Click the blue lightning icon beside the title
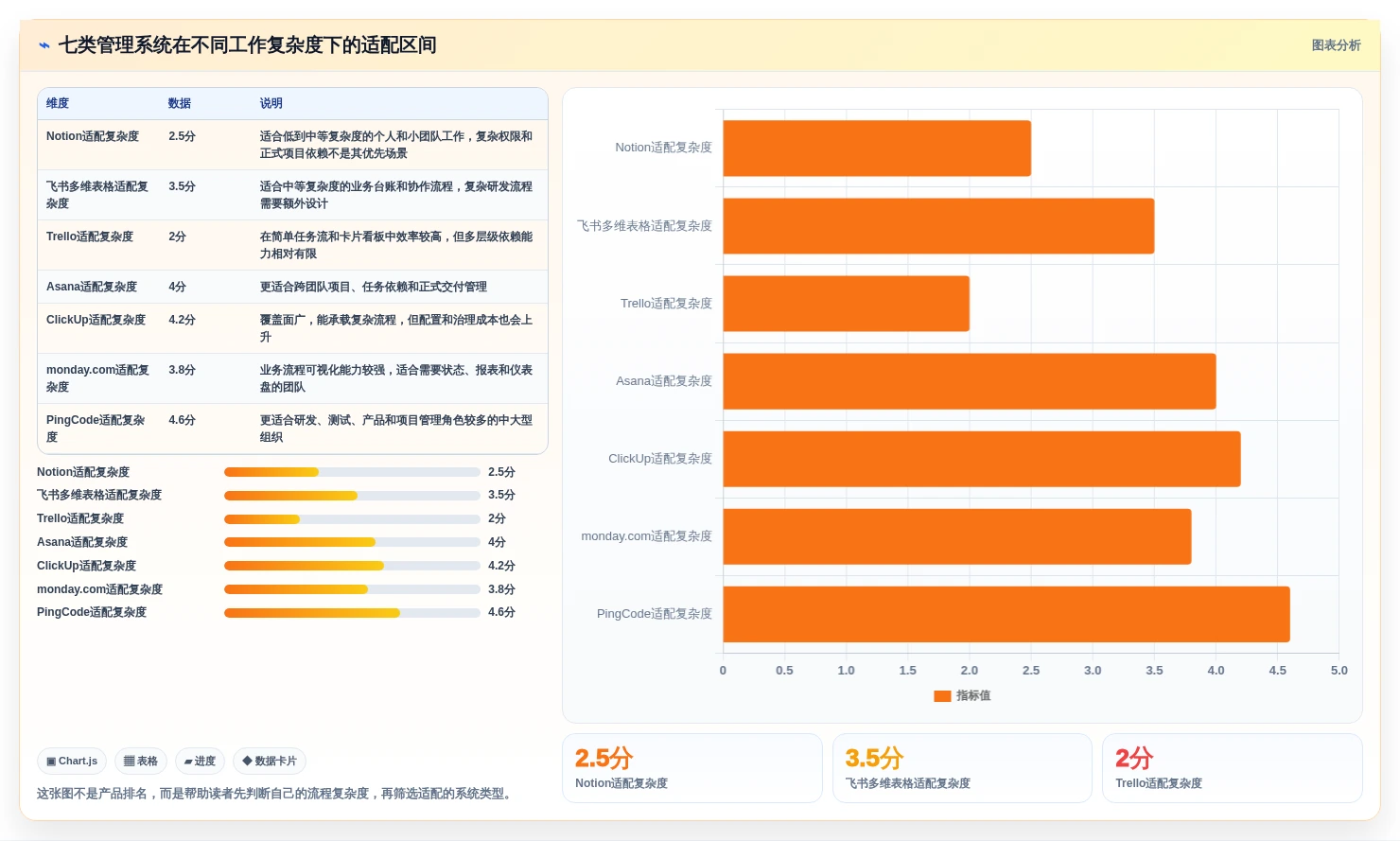Viewport: 1400px width, 841px height. coord(44,45)
